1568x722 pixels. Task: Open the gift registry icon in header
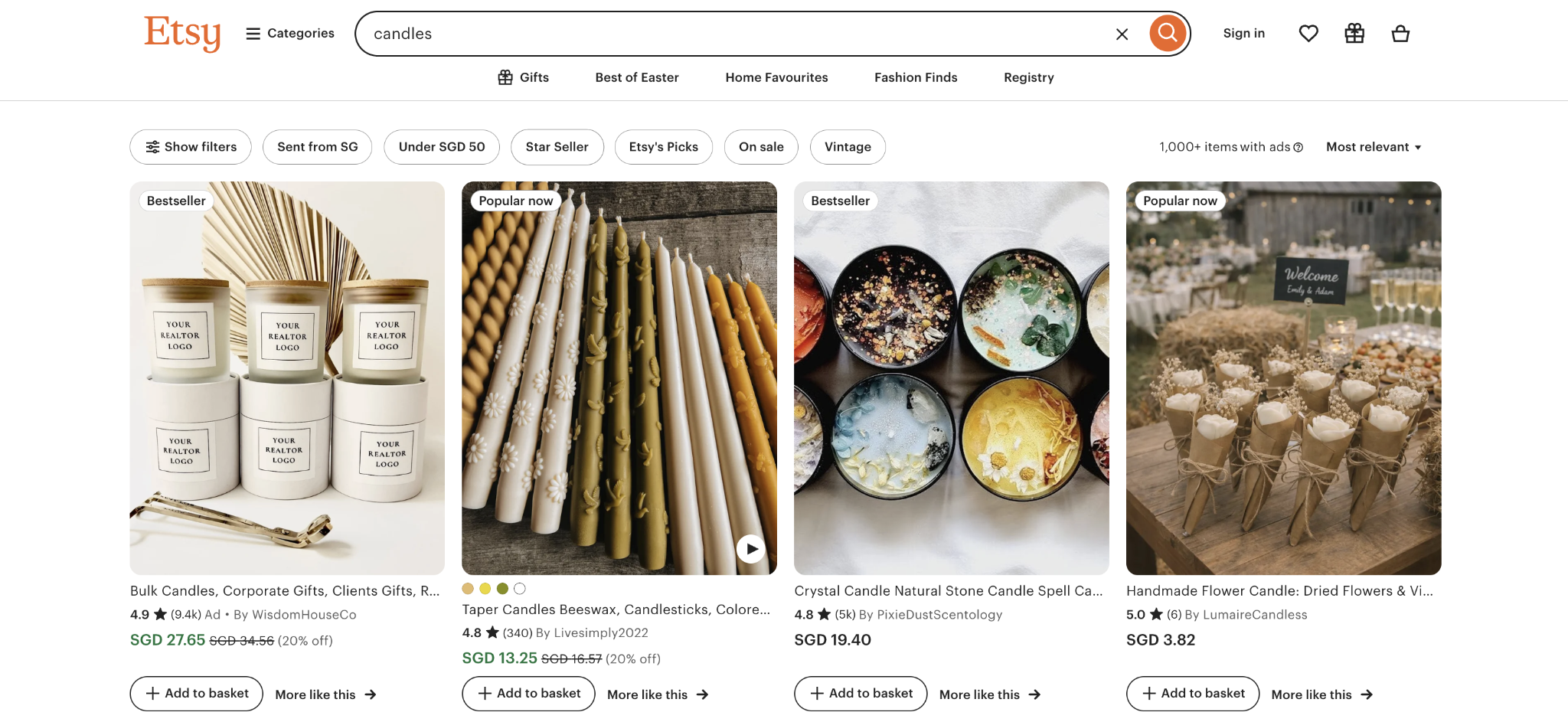click(x=1354, y=33)
